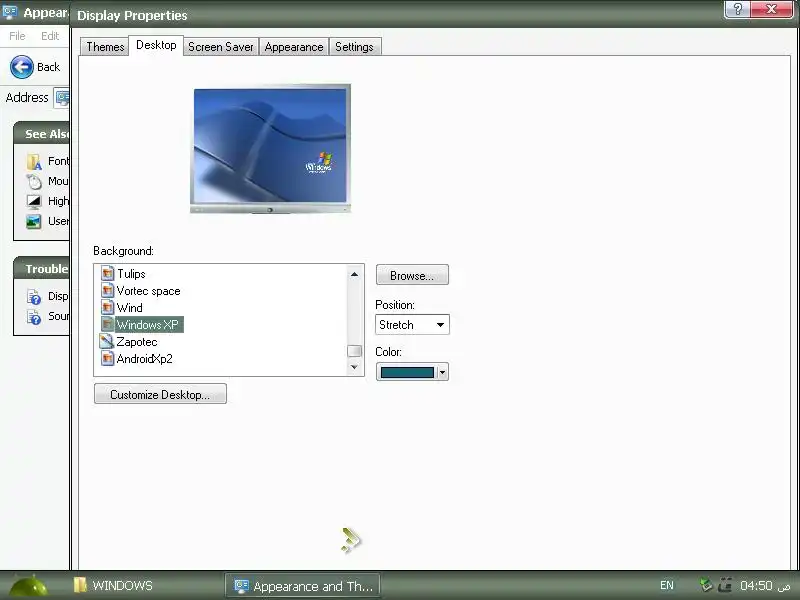Close the Display Properties dialog
Screen dimensions: 800x600
point(771,9)
